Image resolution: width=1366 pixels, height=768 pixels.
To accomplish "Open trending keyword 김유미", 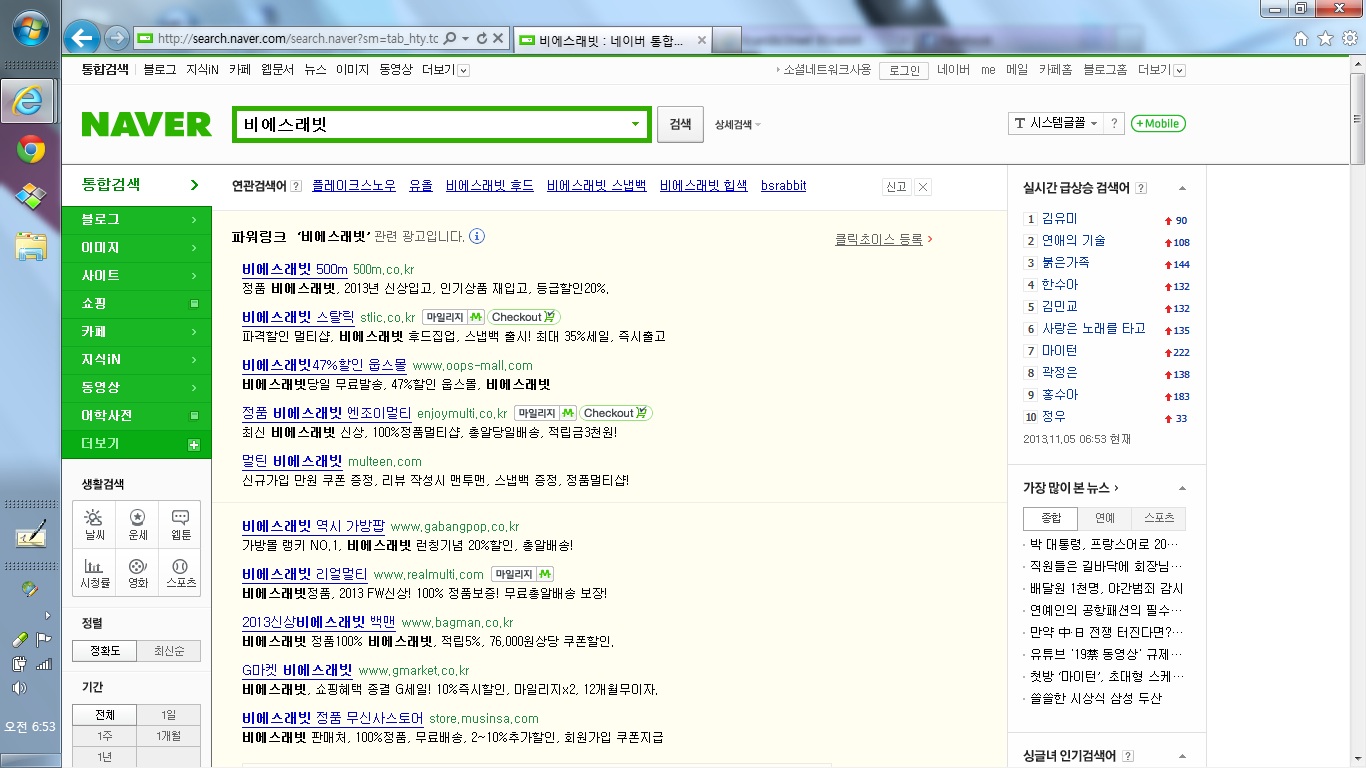I will pos(1059,218).
